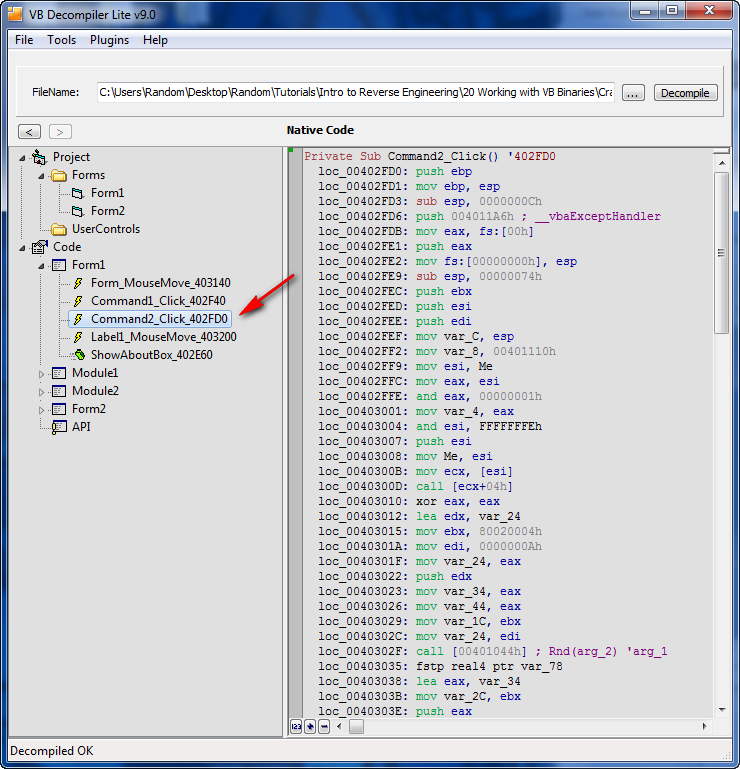The image size is (740, 769).
Task: Click the browse '...' button
Action: pos(633,93)
